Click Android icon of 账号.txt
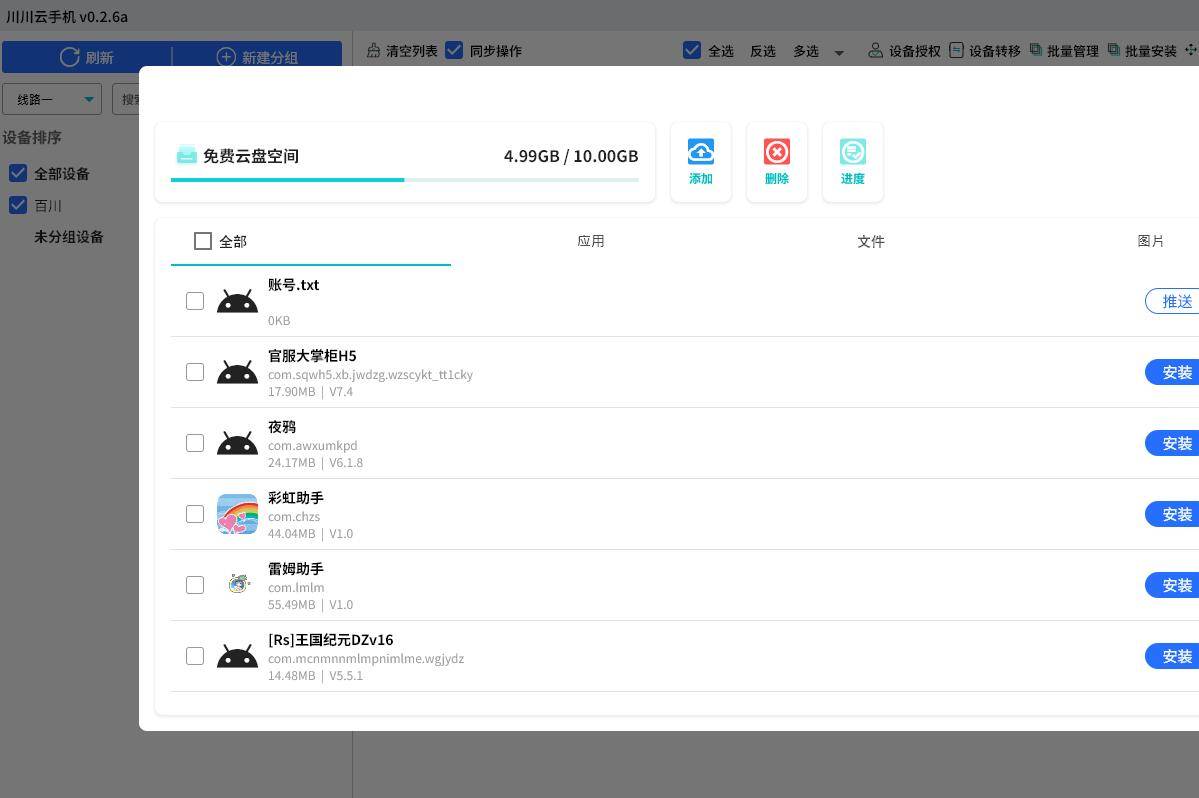The height and width of the screenshot is (798, 1199). coord(237,301)
